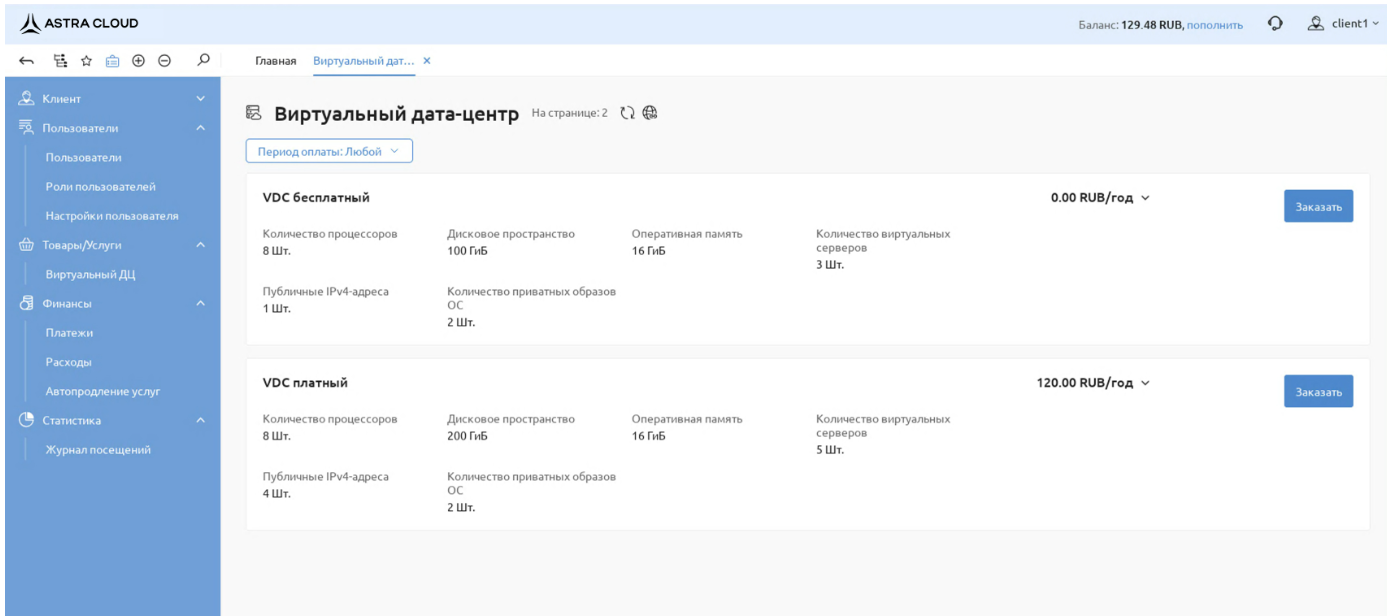Click the globe icon beside the page title
Image resolution: width=1387 pixels, height=616 pixels.
(x=649, y=114)
